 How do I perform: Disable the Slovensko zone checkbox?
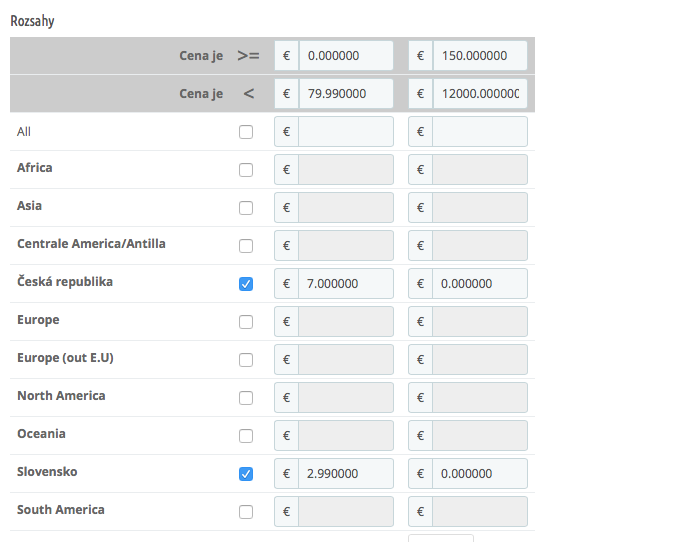coord(246,474)
